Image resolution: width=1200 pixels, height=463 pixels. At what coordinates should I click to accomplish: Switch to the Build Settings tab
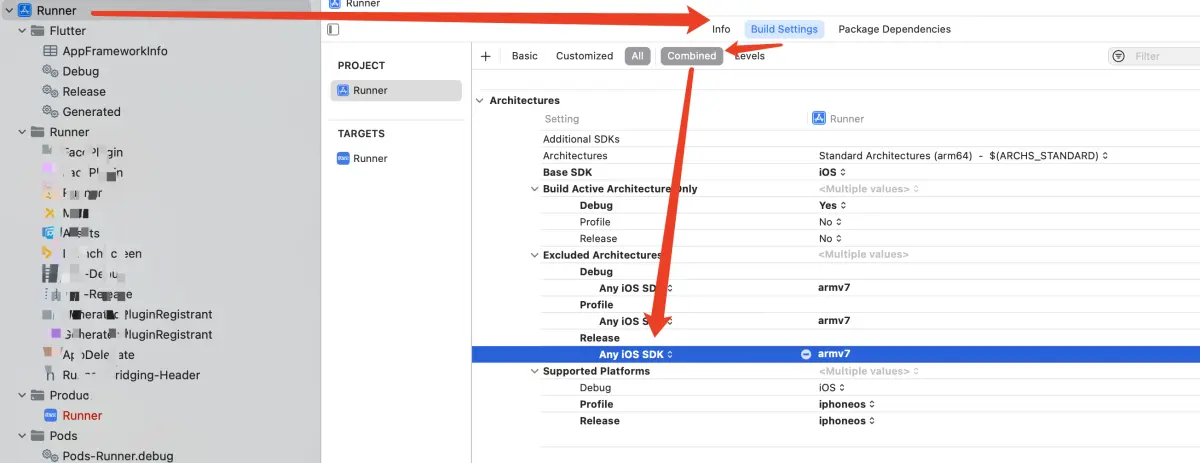click(784, 29)
